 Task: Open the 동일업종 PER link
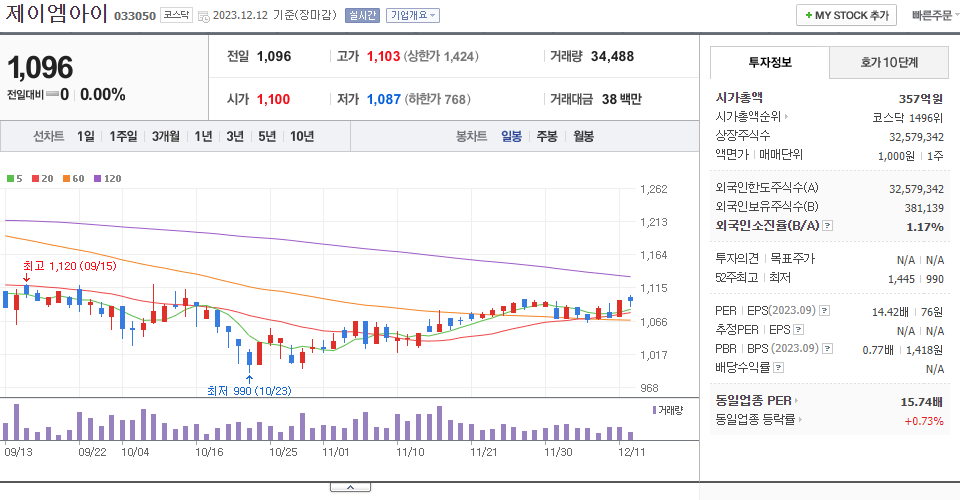click(757, 401)
